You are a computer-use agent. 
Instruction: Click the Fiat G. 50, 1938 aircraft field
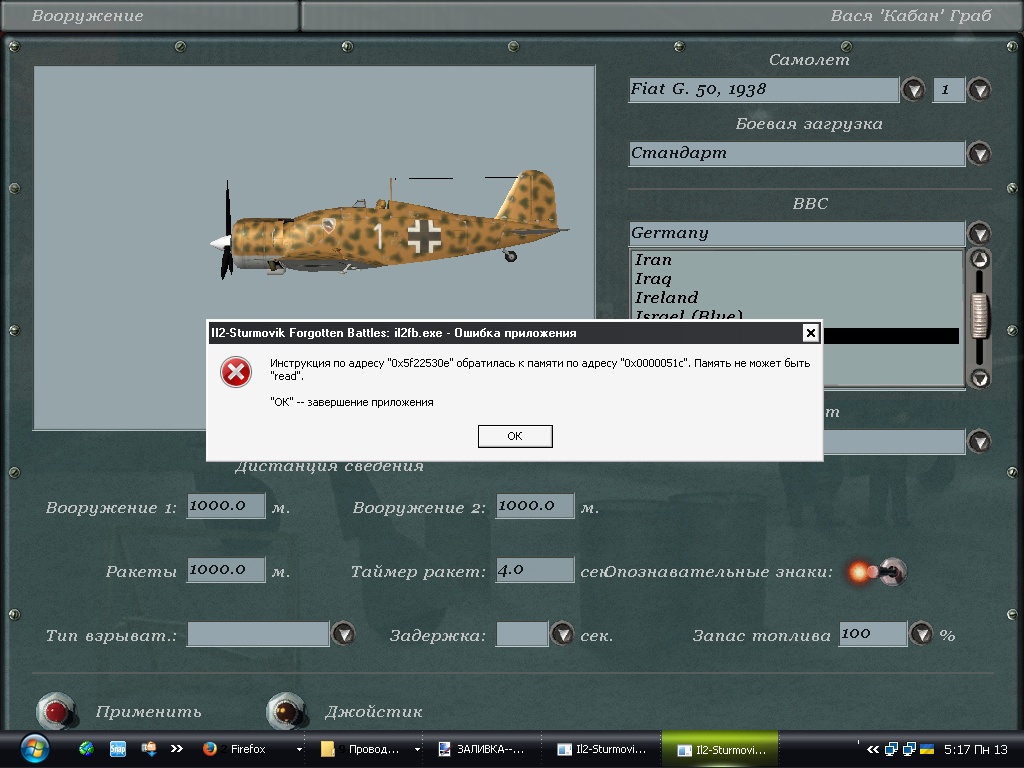(763, 89)
